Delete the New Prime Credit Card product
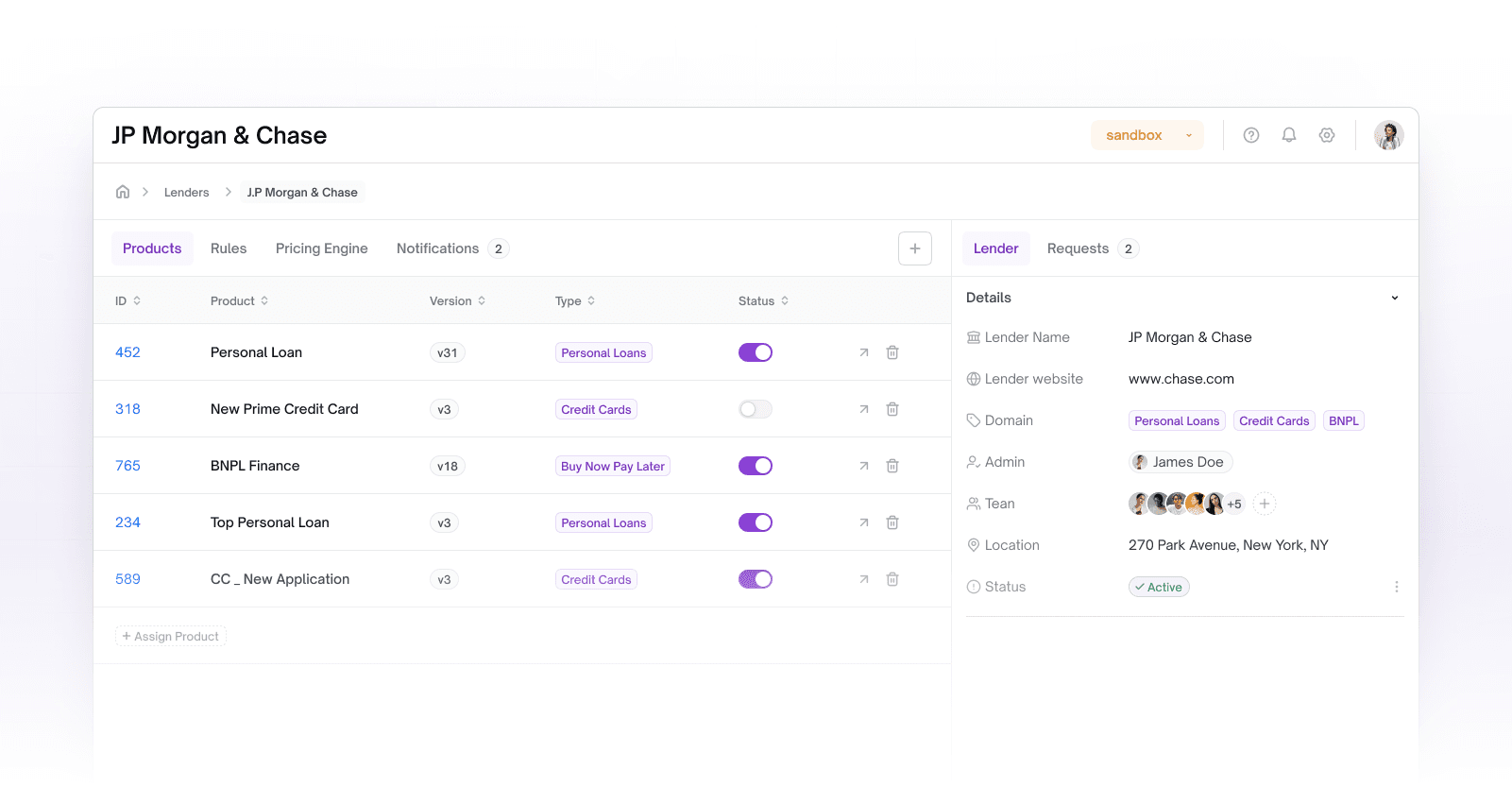 (x=892, y=409)
